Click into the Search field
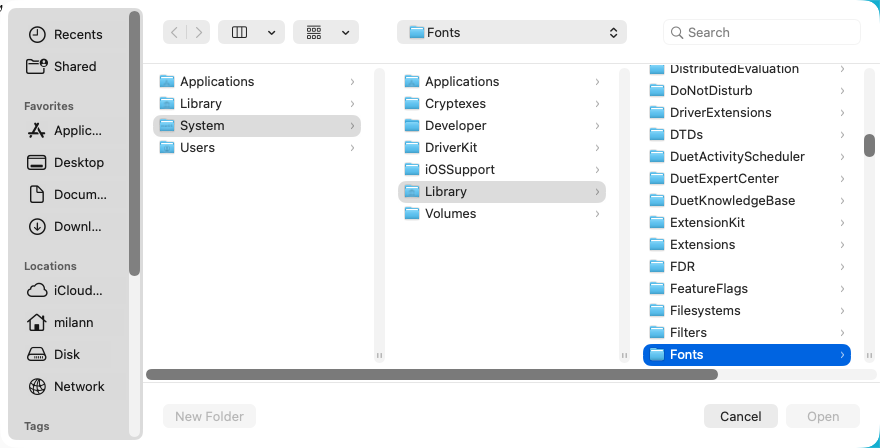This screenshot has width=880, height=448. click(x=762, y=33)
